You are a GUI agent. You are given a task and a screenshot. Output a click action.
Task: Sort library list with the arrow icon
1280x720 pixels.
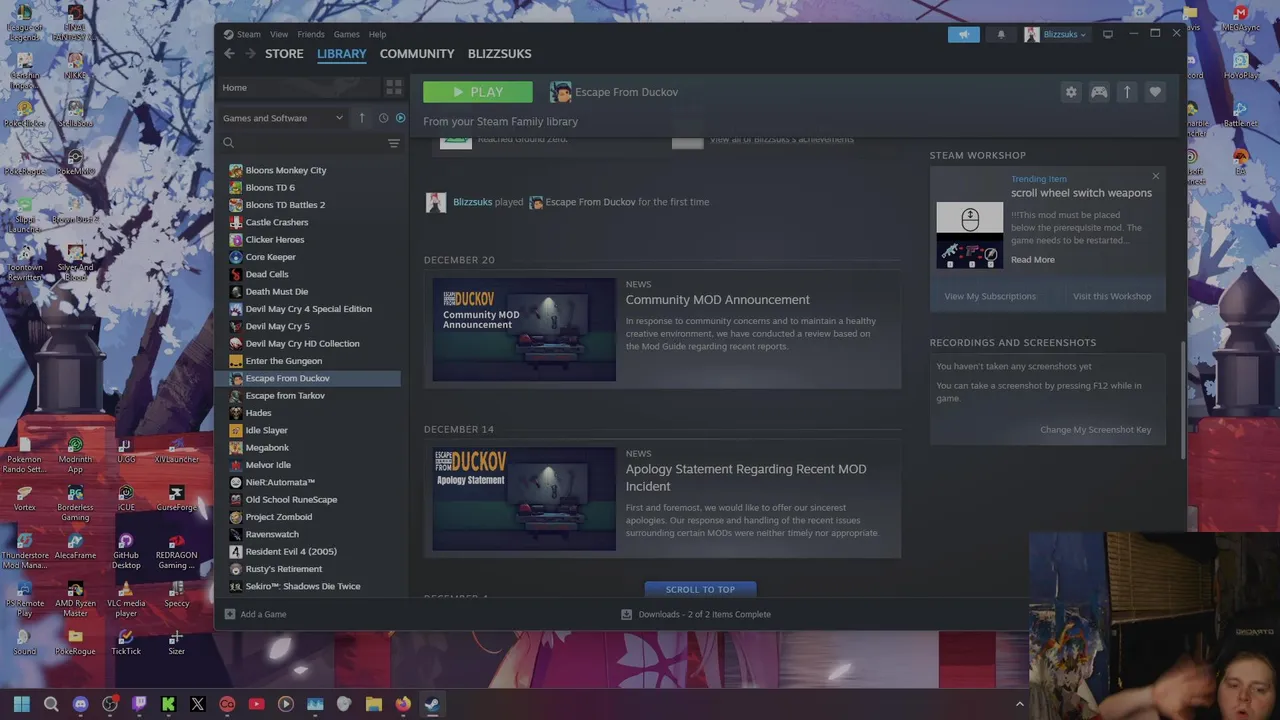(x=362, y=118)
